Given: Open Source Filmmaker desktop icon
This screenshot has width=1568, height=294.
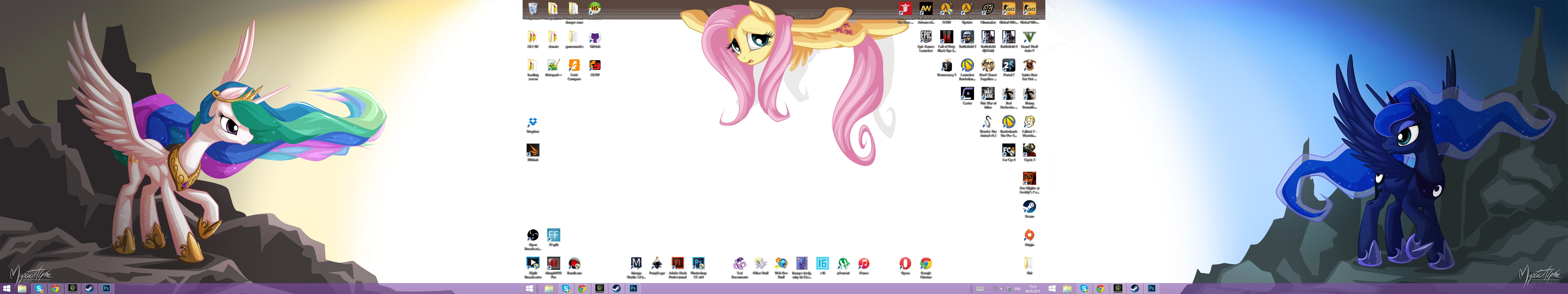Looking at the screenshot, I should coord(988,8).
